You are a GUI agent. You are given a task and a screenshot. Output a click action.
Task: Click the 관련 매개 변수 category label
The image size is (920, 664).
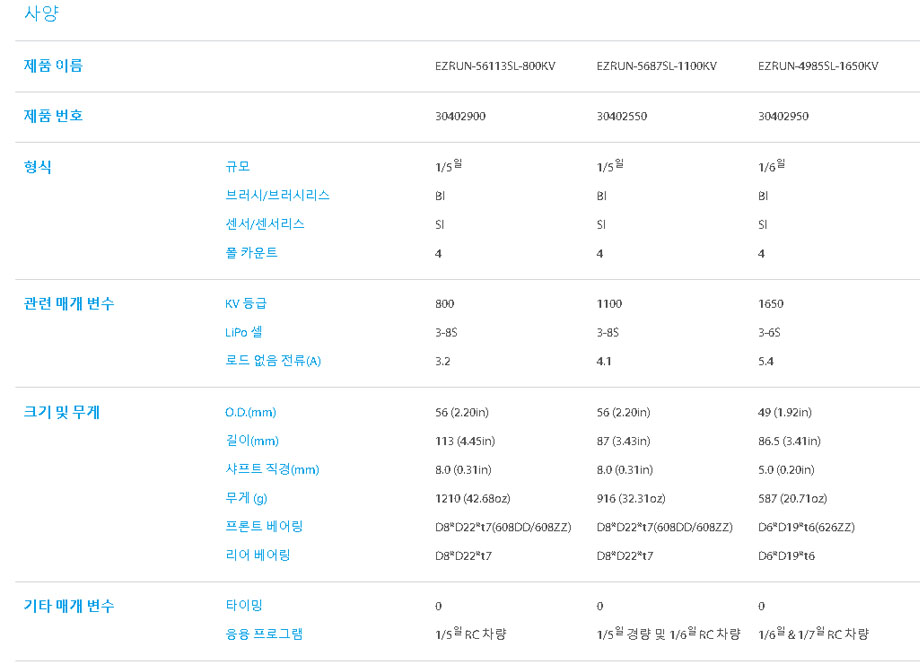pos(69,304)
